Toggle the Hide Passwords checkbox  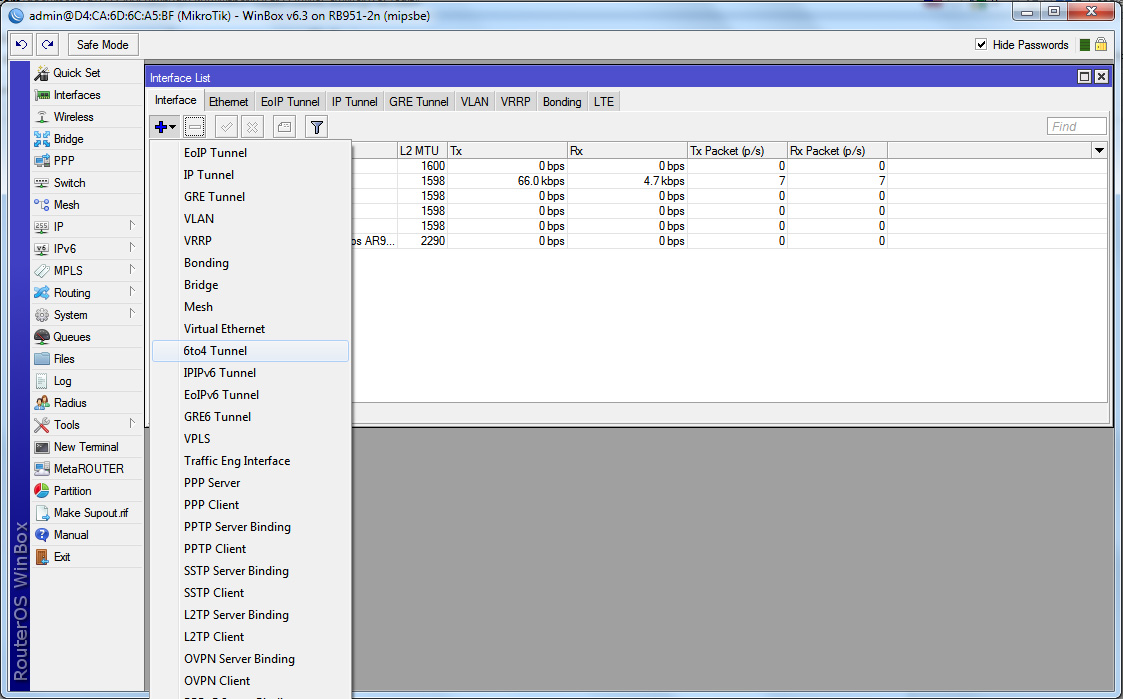(981, 45)
